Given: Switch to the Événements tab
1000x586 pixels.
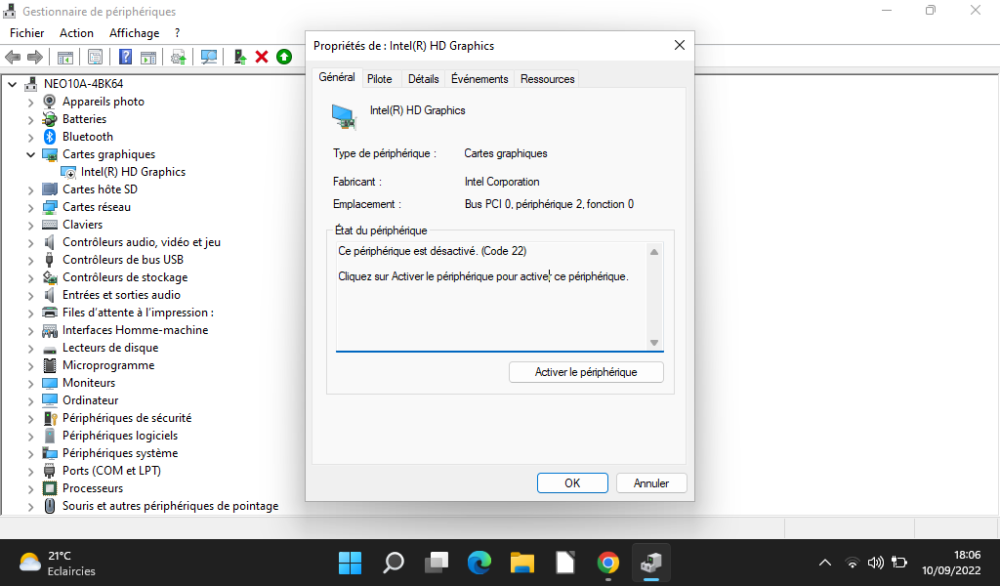Looking at the screenshot, I should tap(480, 79).
